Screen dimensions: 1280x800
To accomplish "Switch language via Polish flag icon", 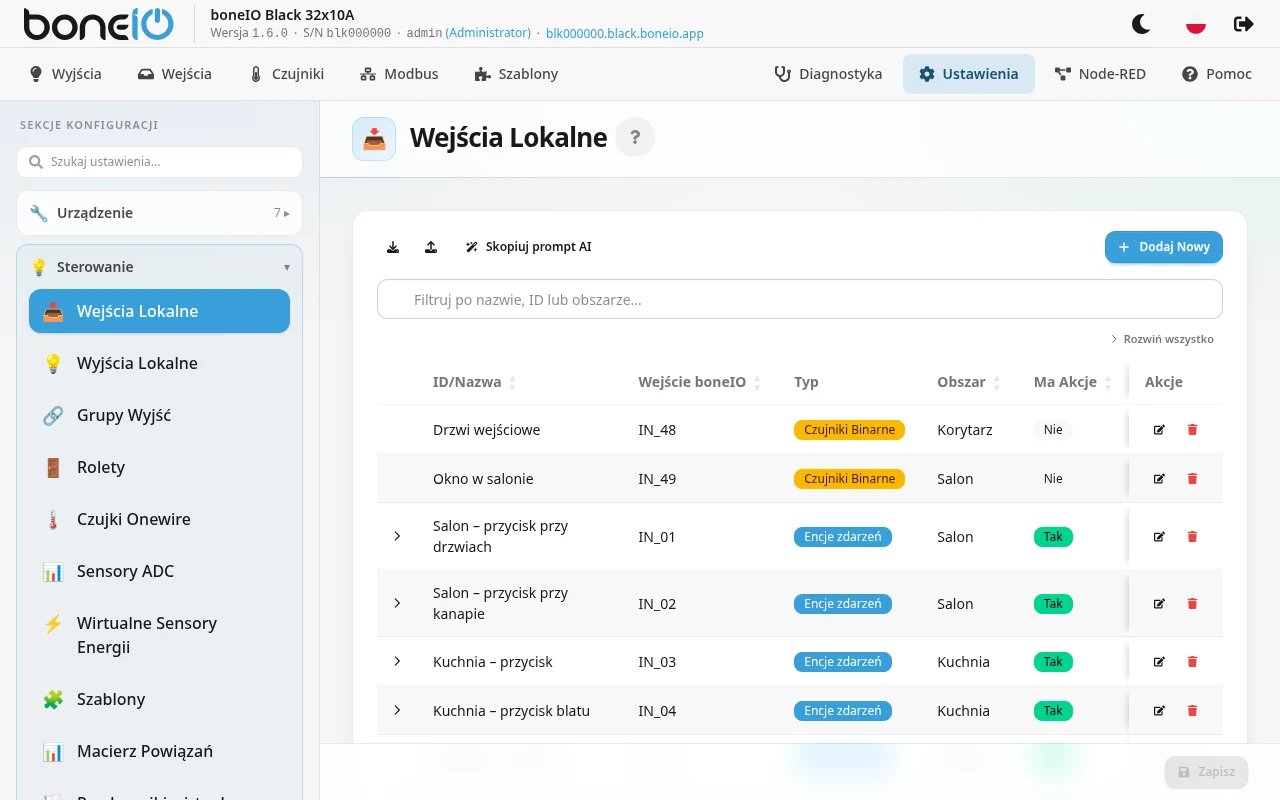I will [x=1195, y=24].
